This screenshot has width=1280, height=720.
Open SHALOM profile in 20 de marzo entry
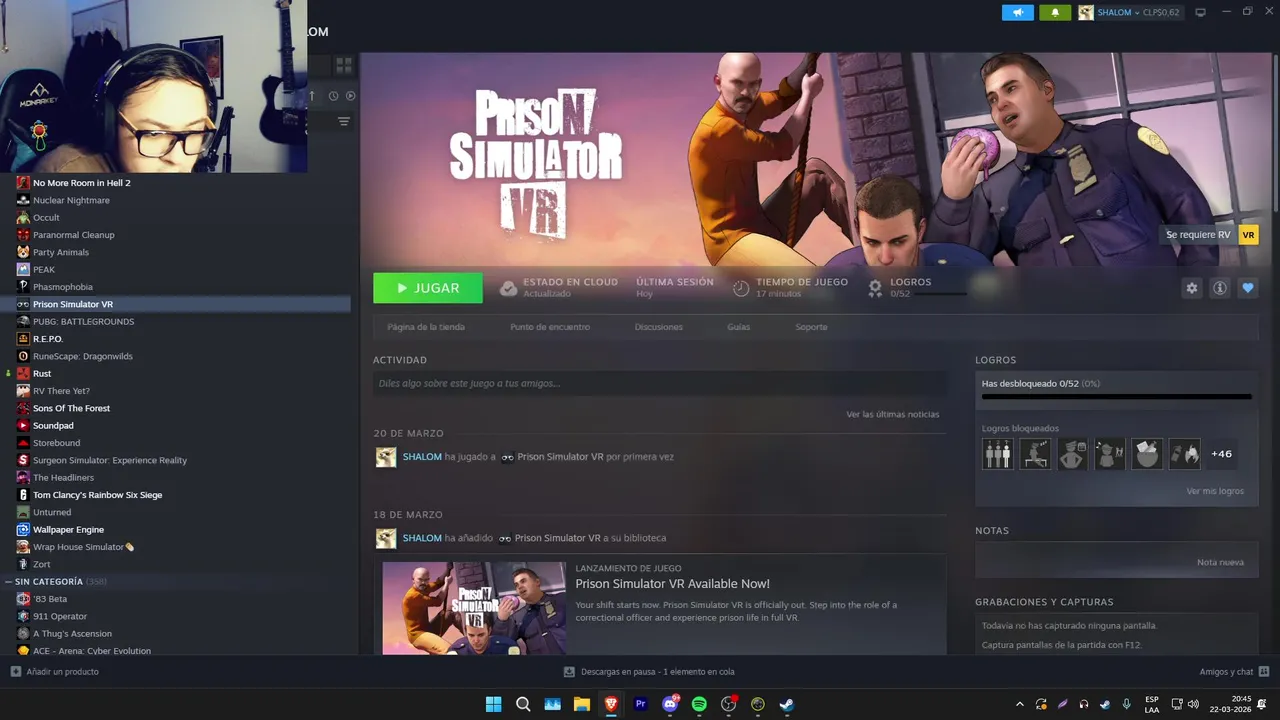(x=422, y=457)
